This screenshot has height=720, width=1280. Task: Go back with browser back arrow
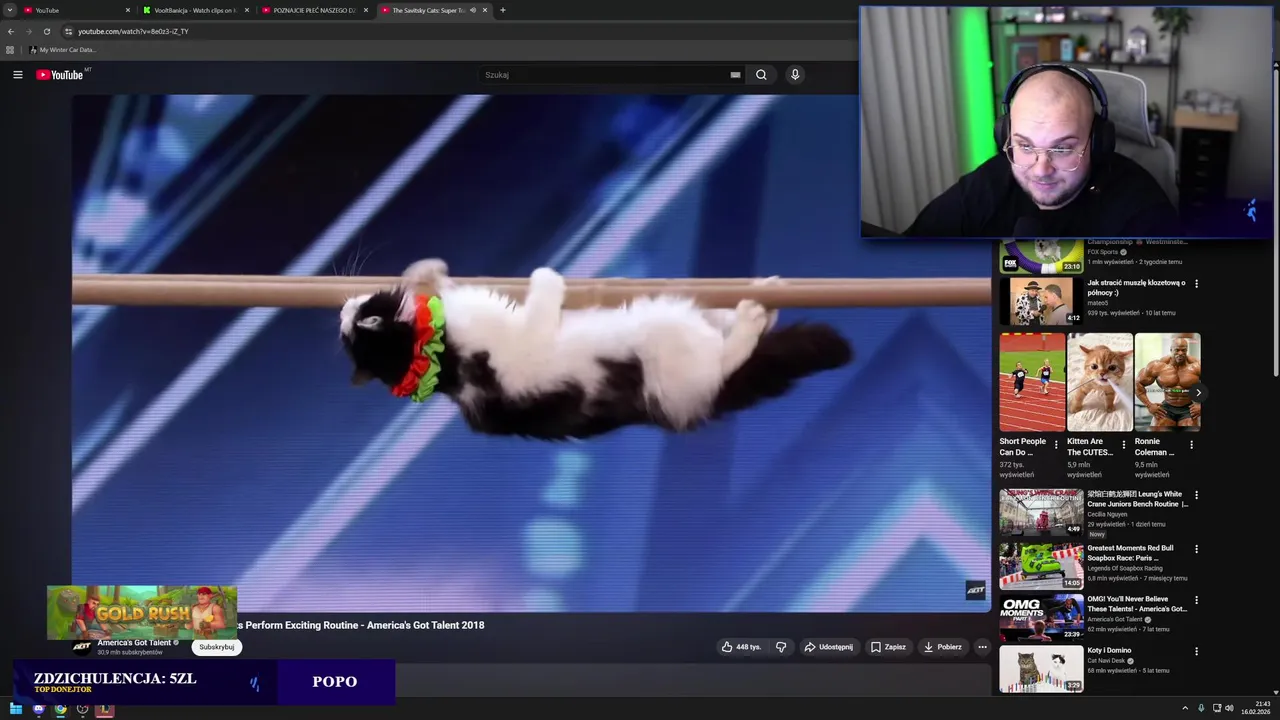[x=10, y=31]
